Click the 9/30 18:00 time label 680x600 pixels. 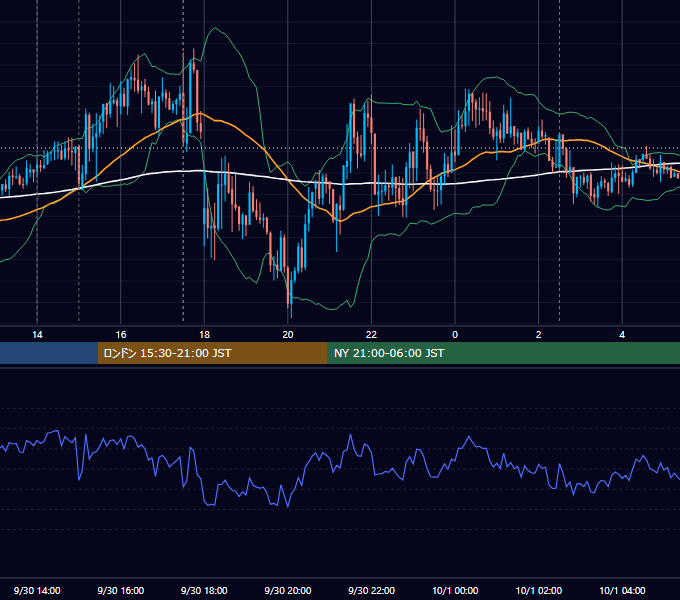click(x=204, y=590)
